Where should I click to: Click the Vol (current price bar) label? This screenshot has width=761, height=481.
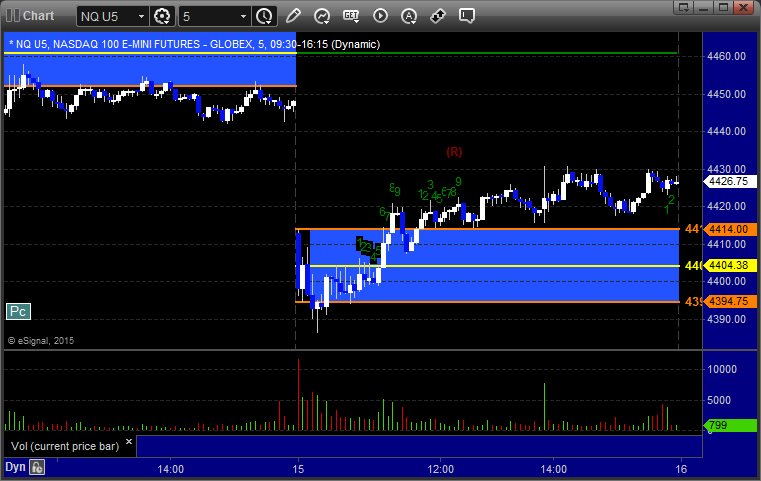65,446
